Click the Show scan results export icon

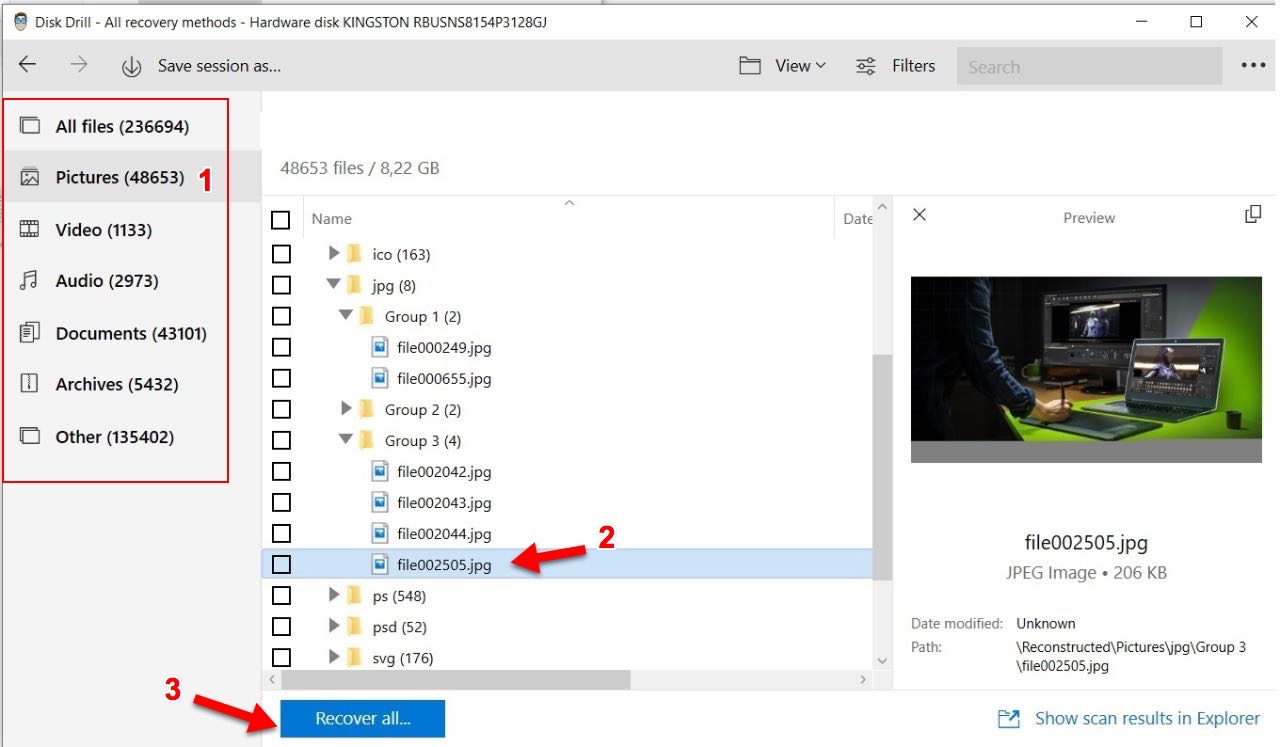pos(1008,718)
